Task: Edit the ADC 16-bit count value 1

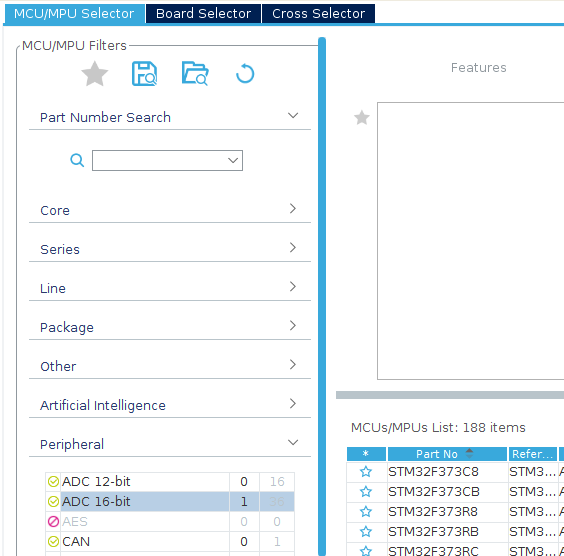Action: 244,501
